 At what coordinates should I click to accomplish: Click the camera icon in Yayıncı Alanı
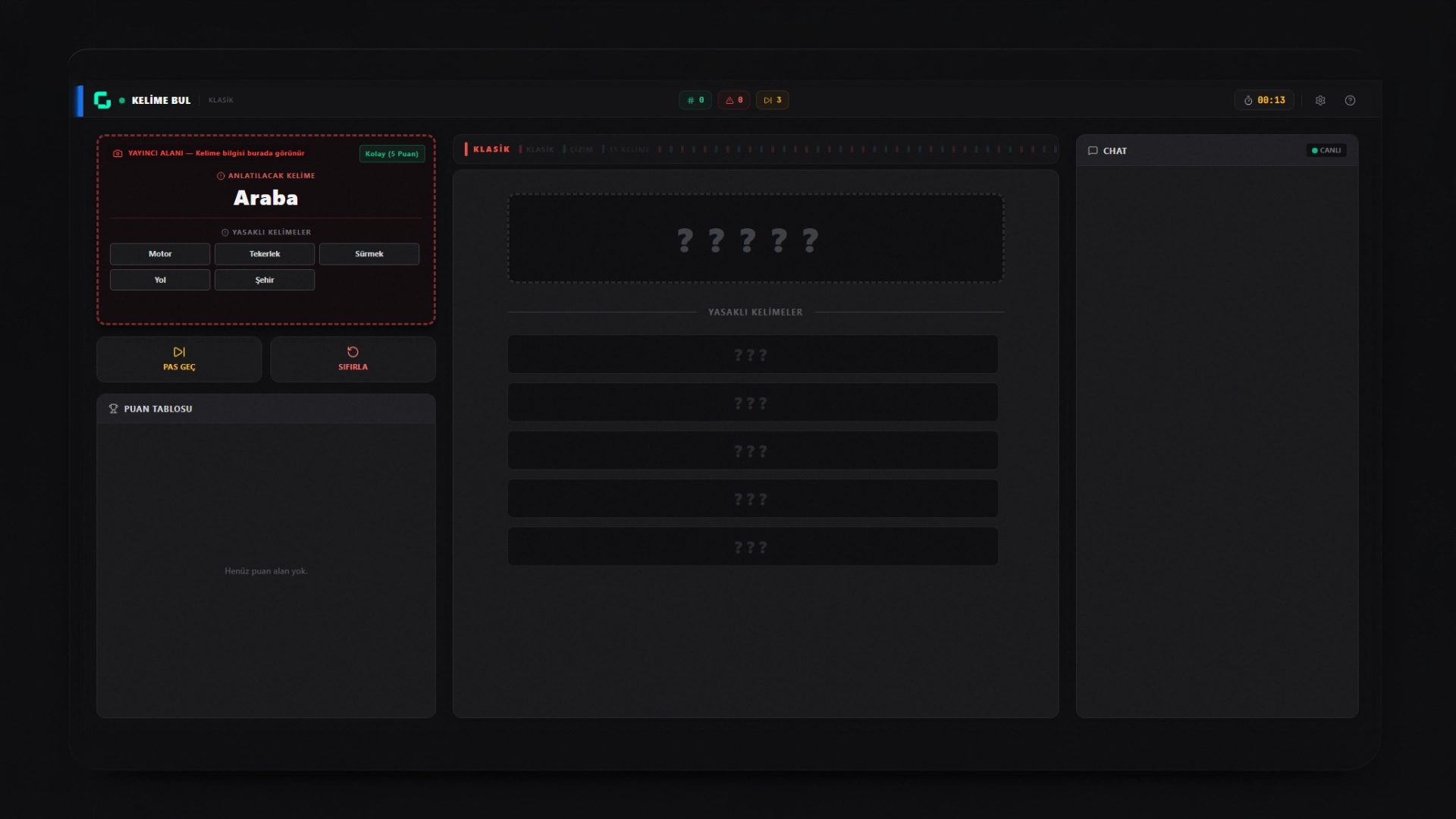point(118,153)
